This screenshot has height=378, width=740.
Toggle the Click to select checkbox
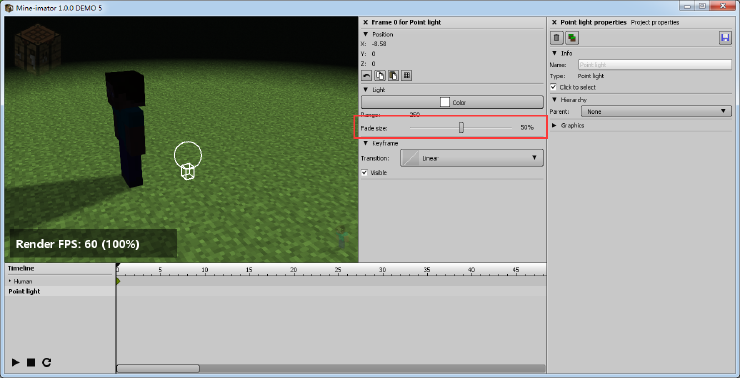click(x=554, y=87)
